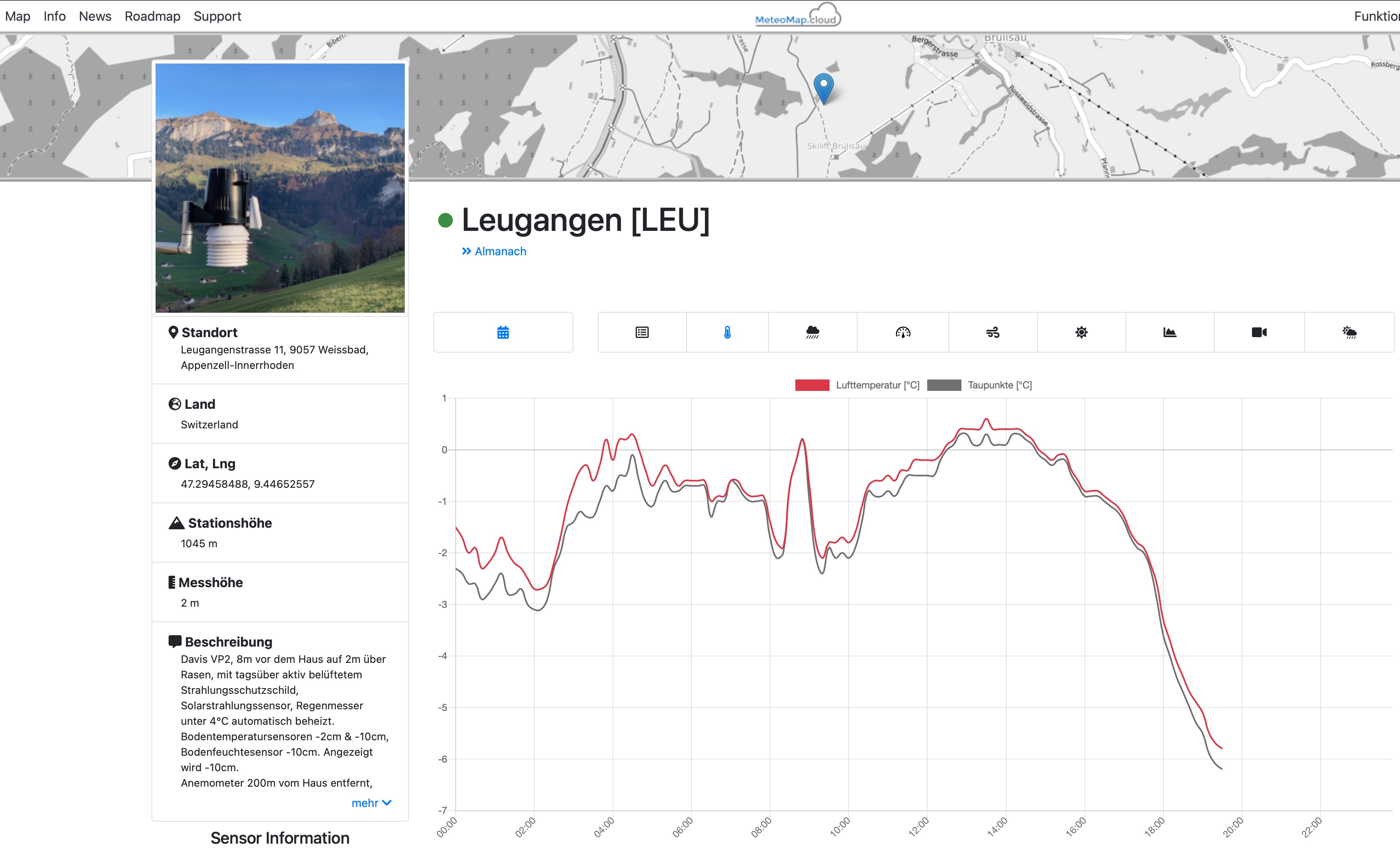This screenshot has height=851, width=1400.
Task: Open the pressure gauge chart icon
Action: [x=903, y=332]
